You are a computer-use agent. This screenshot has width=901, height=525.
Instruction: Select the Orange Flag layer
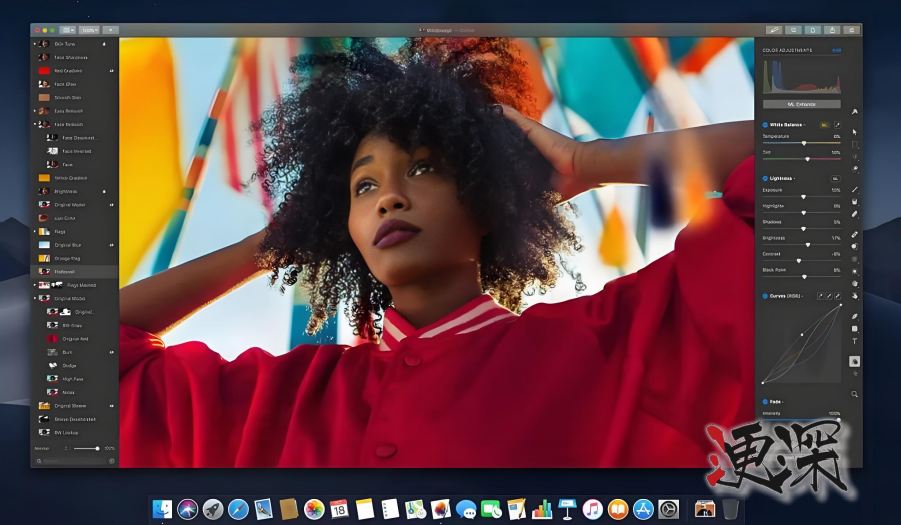click(68, 258)
